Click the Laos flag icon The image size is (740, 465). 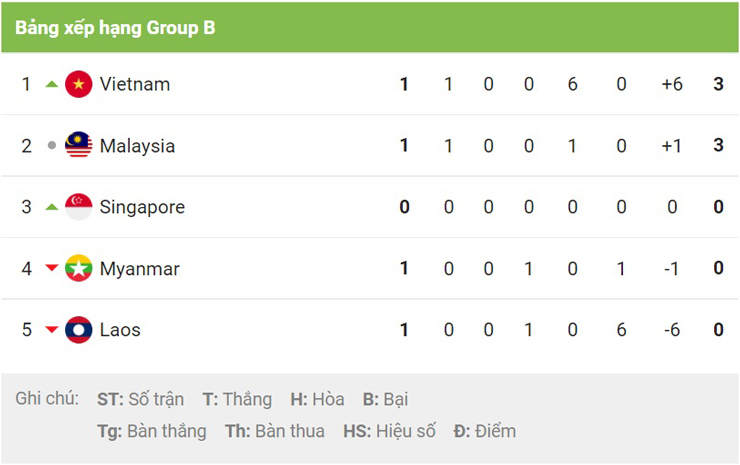78,330
